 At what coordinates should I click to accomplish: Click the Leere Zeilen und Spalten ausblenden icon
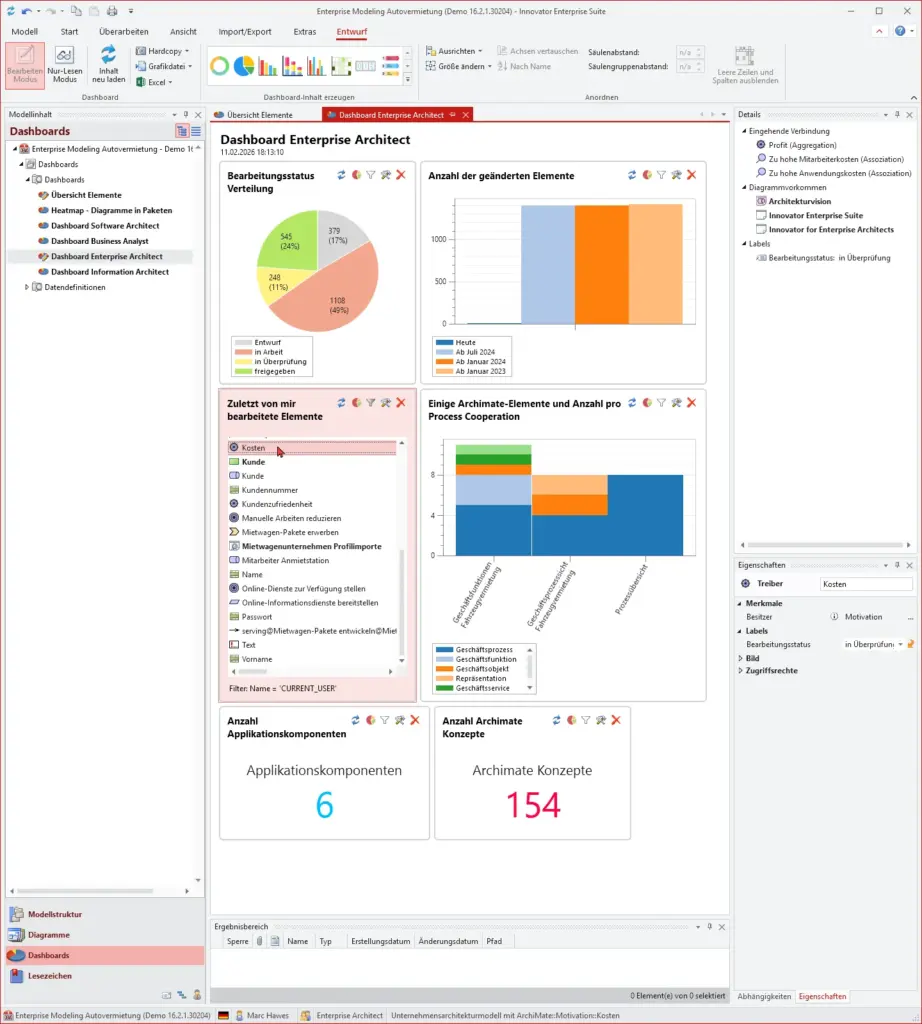(x=745, y=57)
